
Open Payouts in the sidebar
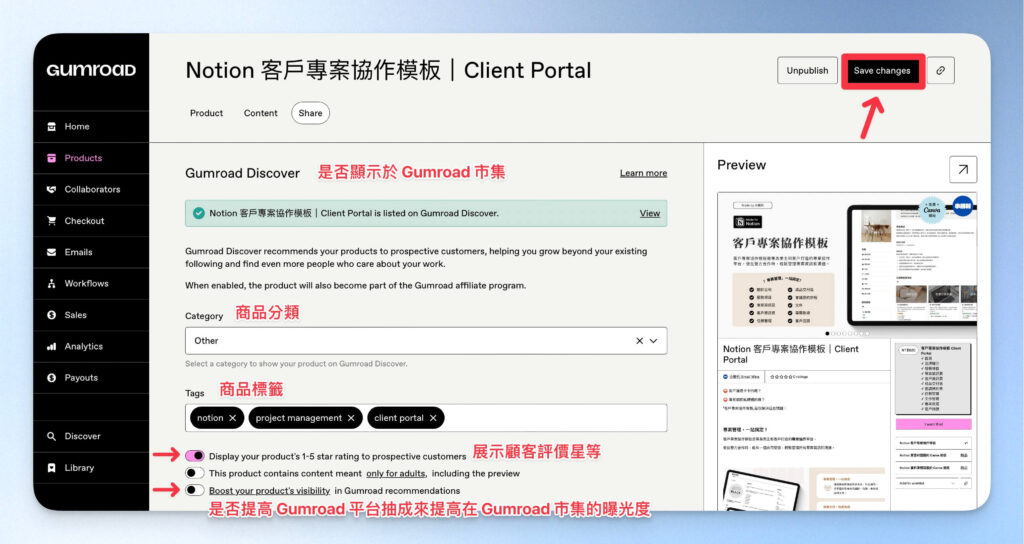click(91, 377)
